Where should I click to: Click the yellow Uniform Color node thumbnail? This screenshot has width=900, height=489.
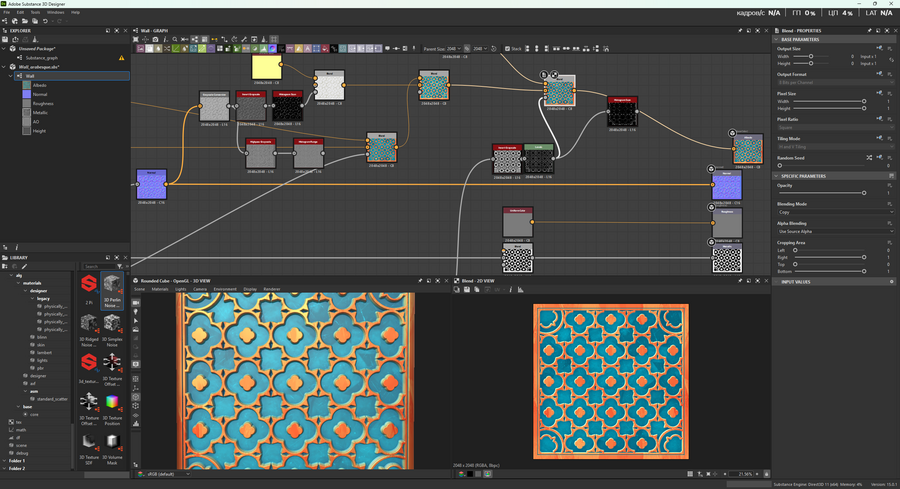point(267,68)
